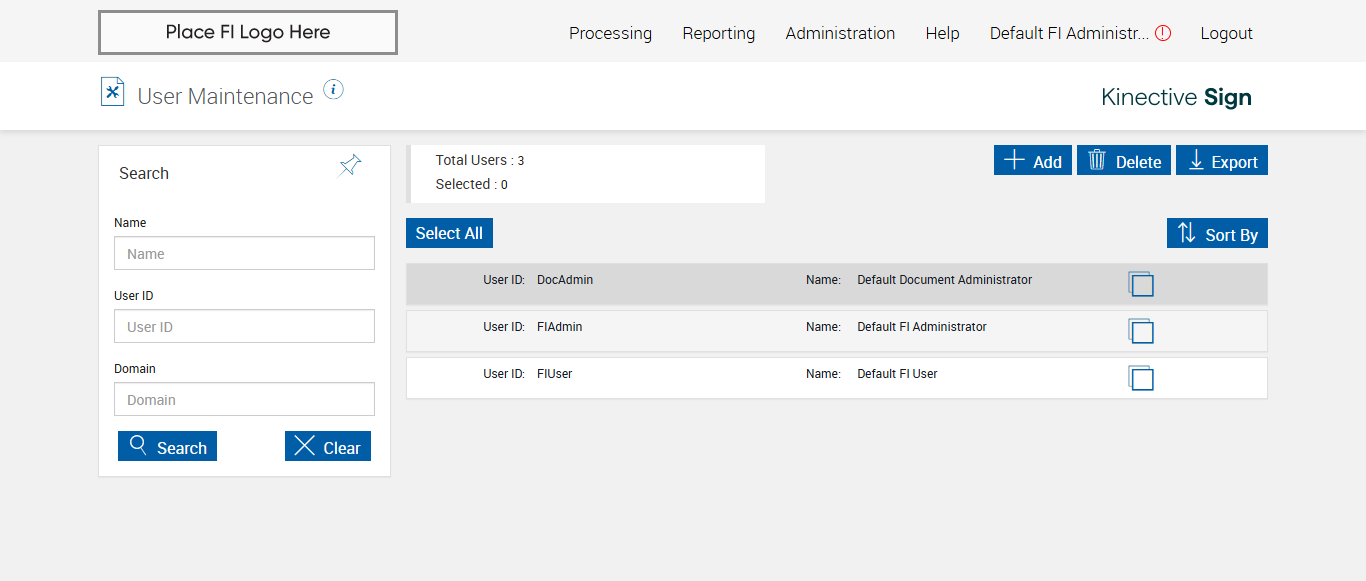This screenshot has height=581, width=1366.
Task: Export the user list
Action: pyautogui.click(x=1222, y=161)
